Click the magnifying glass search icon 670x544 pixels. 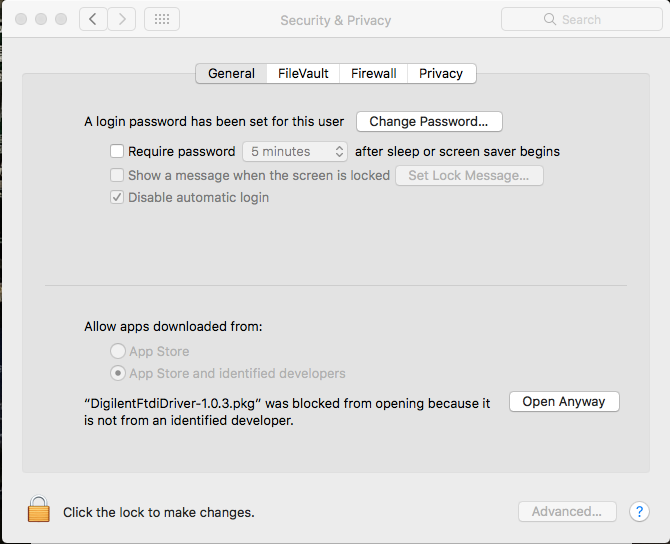pyautogui.click(x=550, y=19)
